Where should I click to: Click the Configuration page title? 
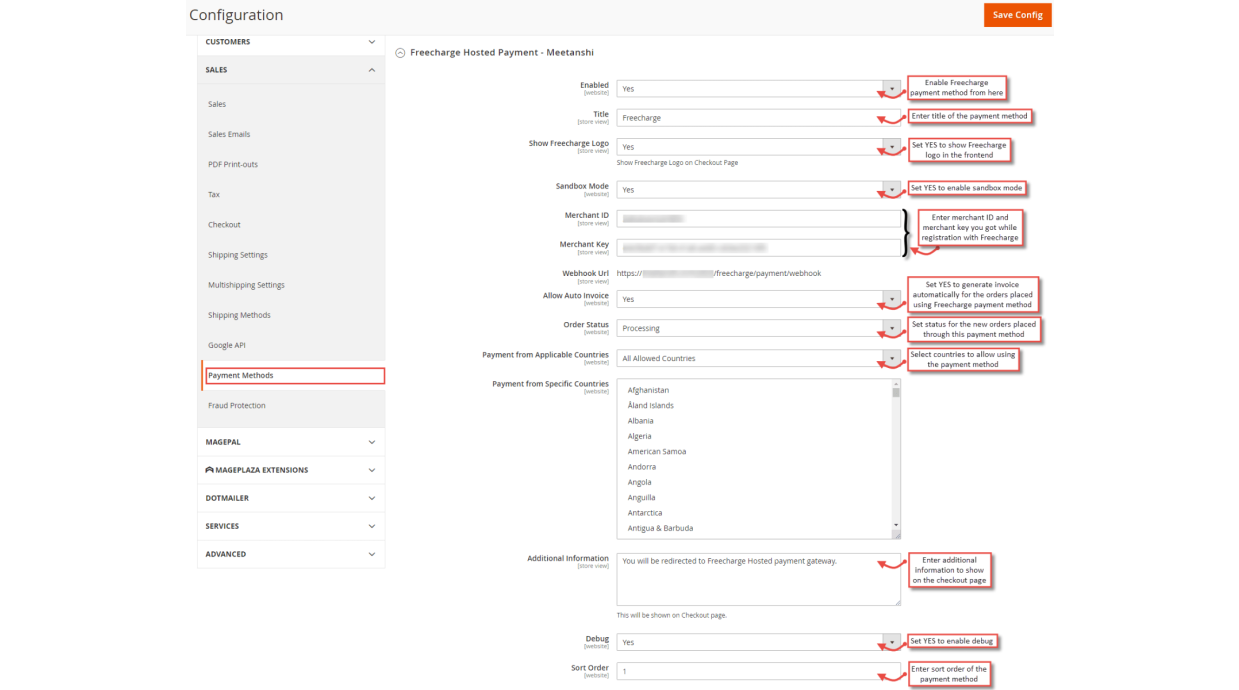(x=236, y=15)
